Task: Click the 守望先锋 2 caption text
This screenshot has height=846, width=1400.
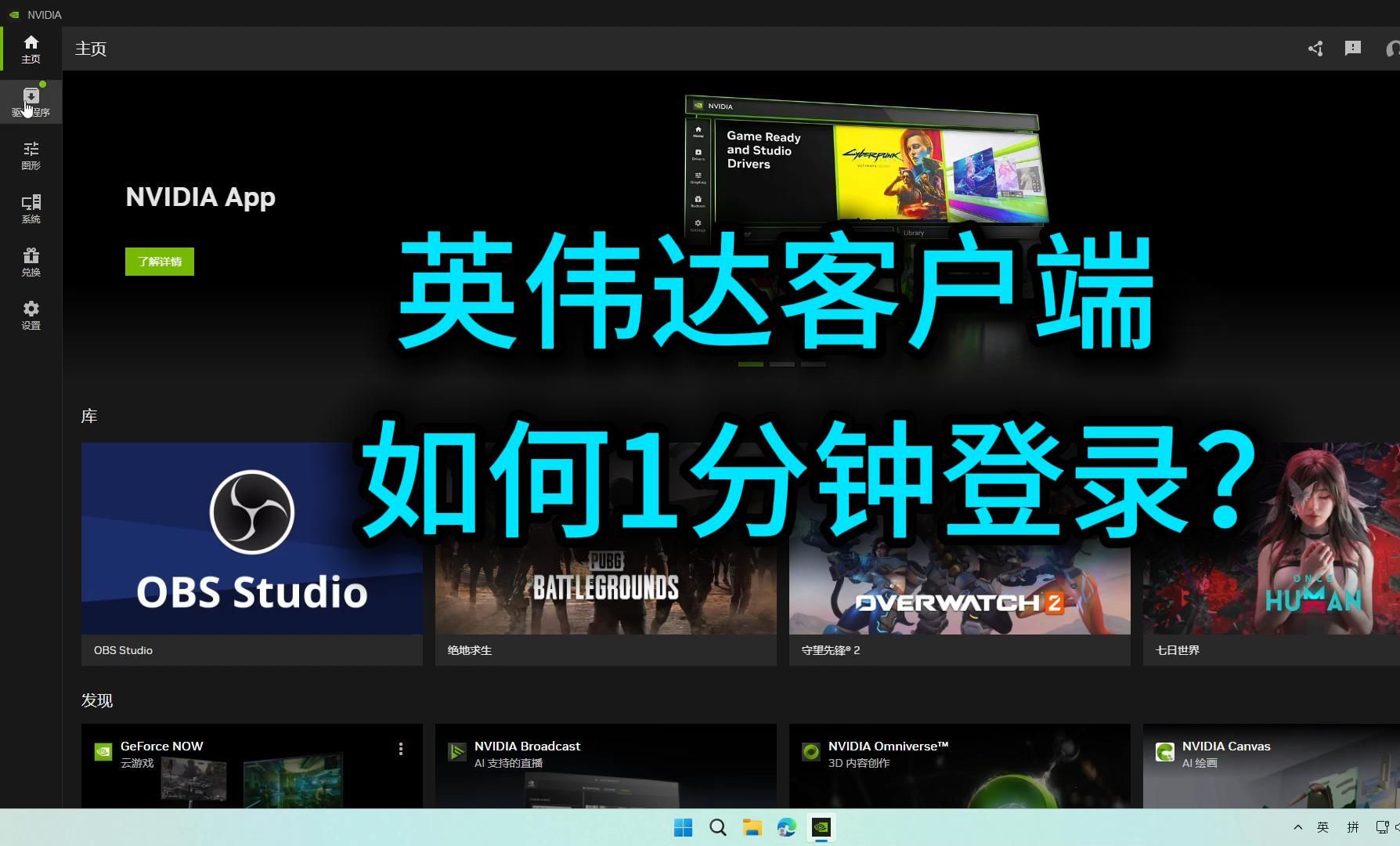Action: [x=831, y=650]
